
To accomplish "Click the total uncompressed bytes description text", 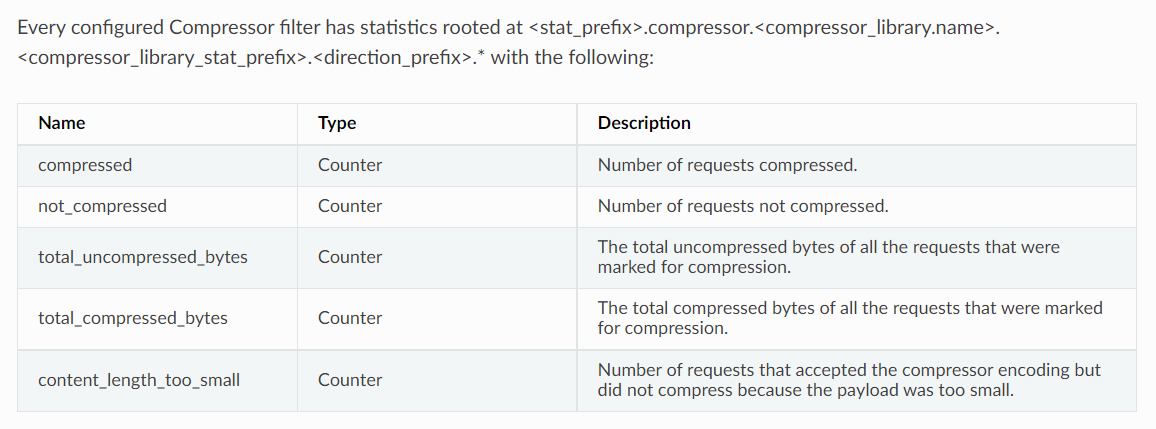I will pyautogui.click(x=828, y=257).
